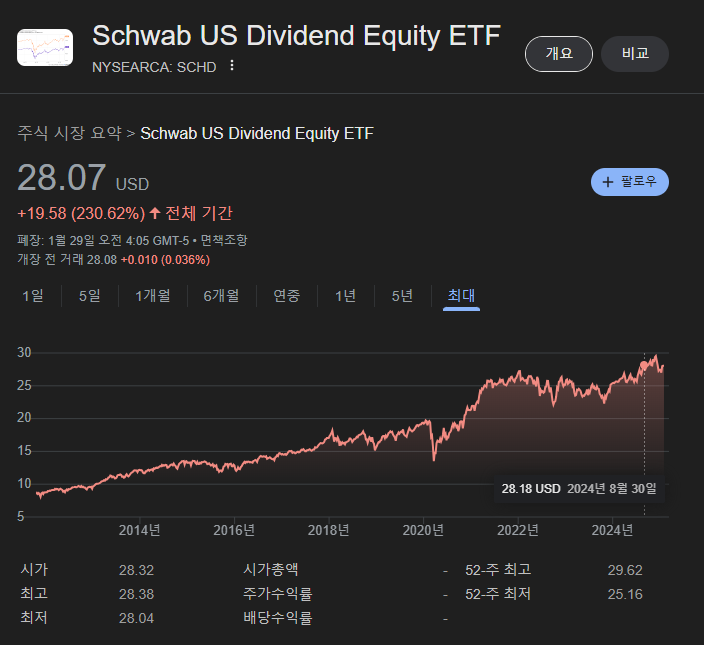The height and width of the screenshot is (645, 704).
Task: Click the 28.07 current price value
Action: 62,178
